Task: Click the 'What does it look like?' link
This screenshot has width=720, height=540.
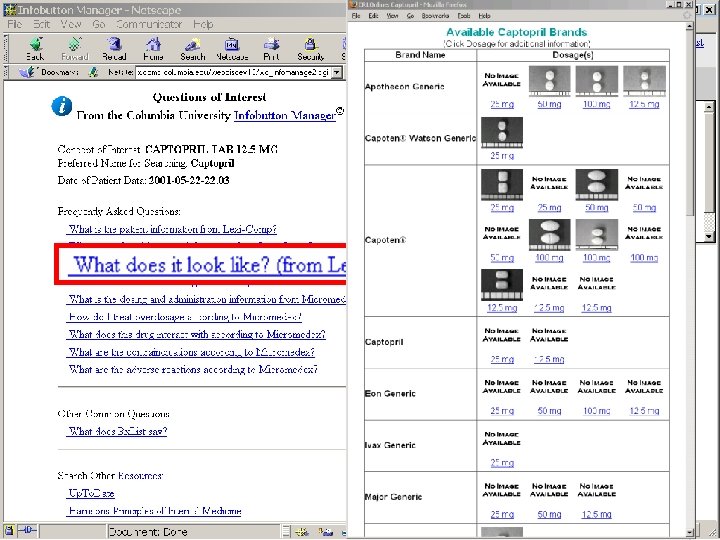Action: tap(208, 265)
